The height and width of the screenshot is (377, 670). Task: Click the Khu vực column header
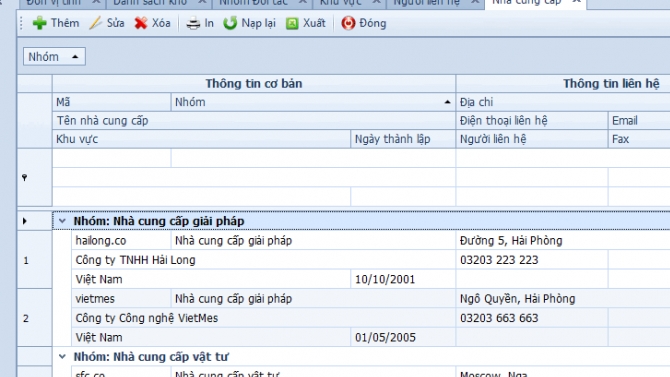click(201, 139)
